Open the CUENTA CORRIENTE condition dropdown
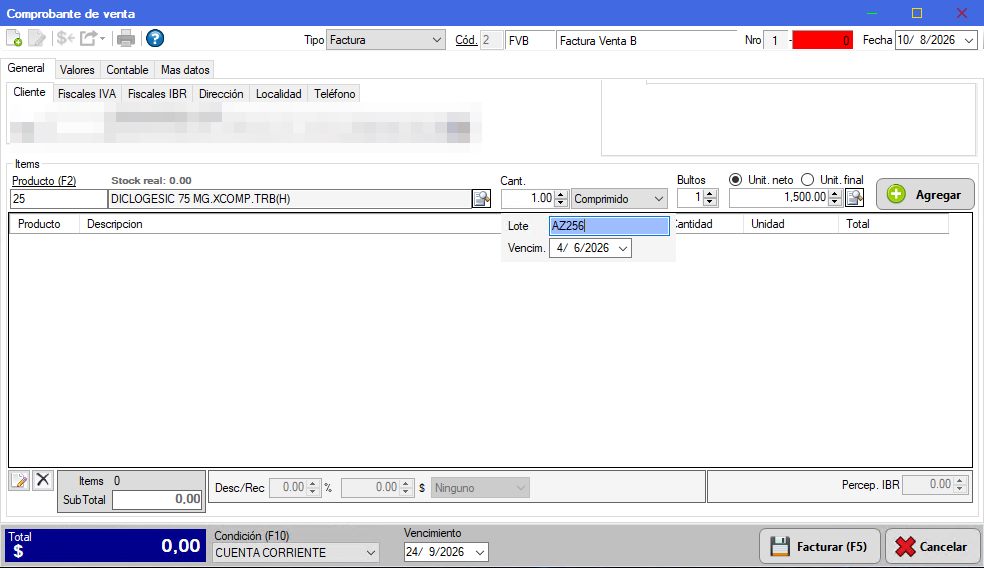 click(x=371, y=553)
